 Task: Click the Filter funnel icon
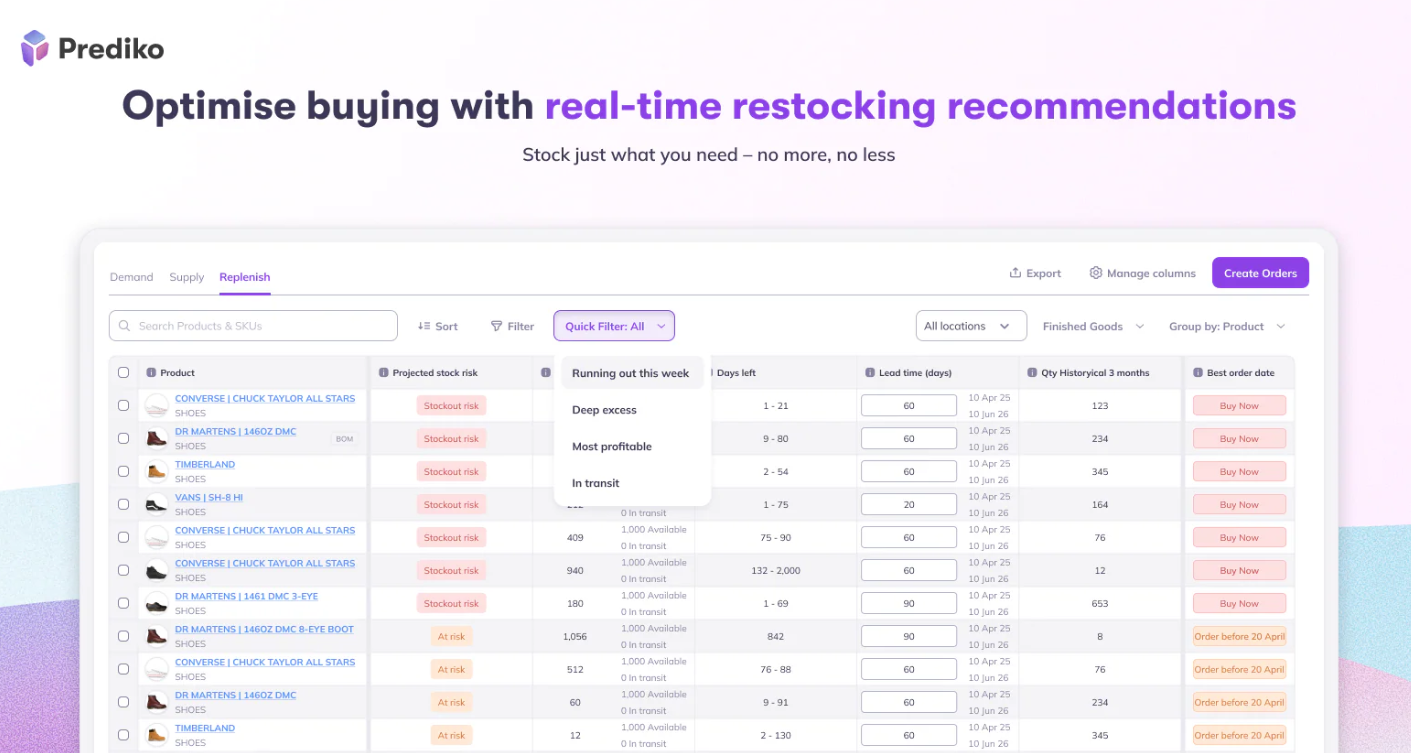(496, 326)
